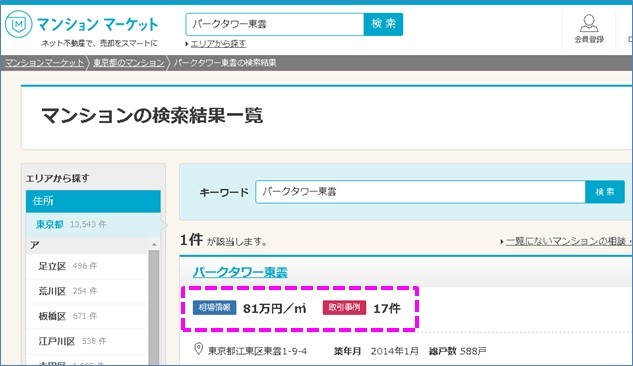Click the address 東京都江東区東雲1-9-4
633x366 pixels.
coord(257,351)
